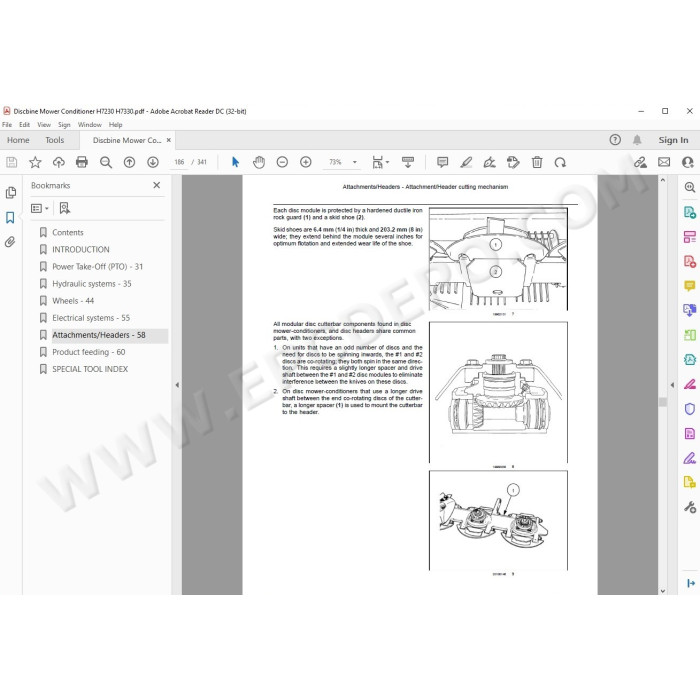
Task: Click the scroll down arrow
Action: (662, 591)
